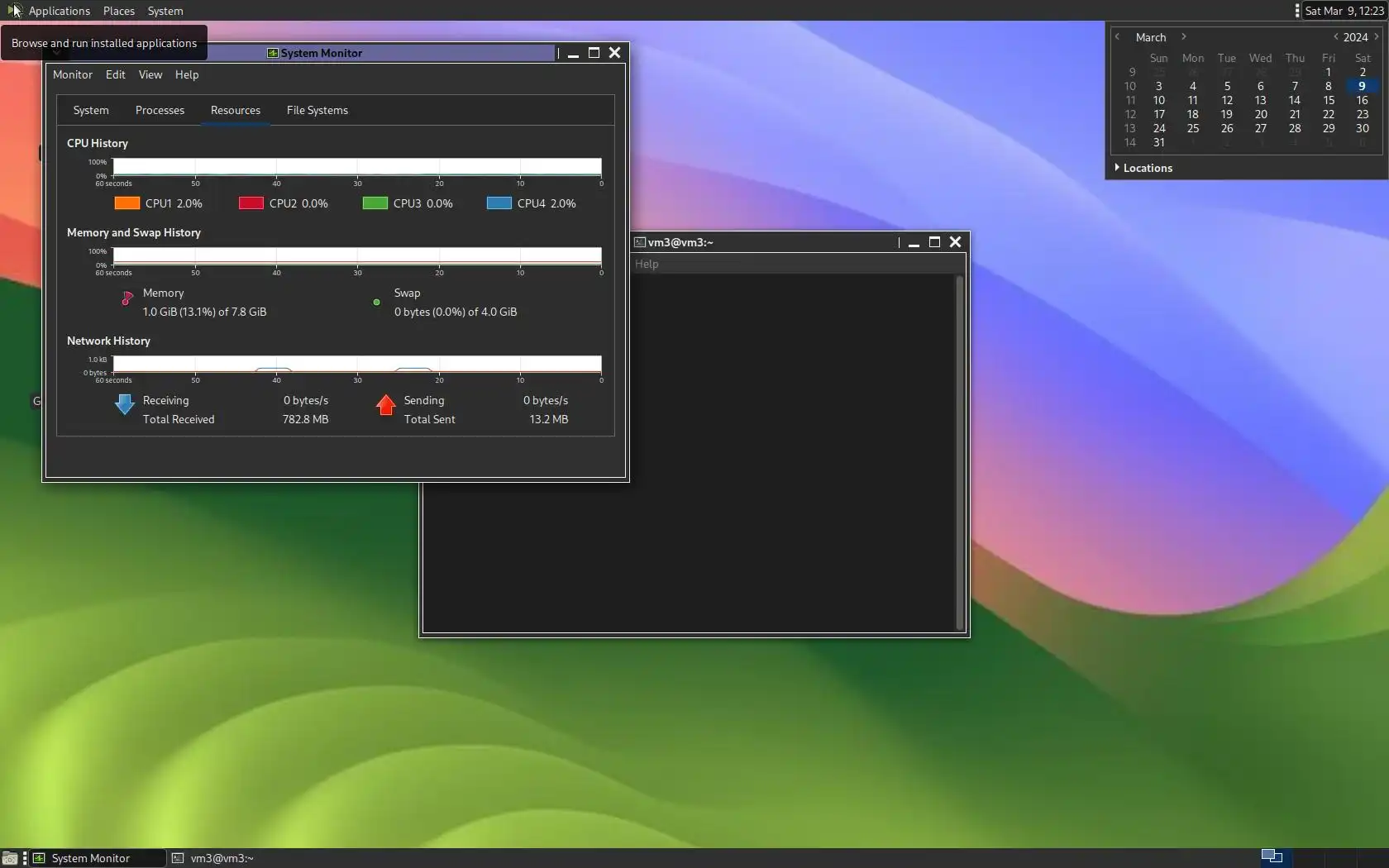1389x868 pixels.
Task: Maximize the vm3@vm3:~ terminal window
Action: [x=934, y=242]
